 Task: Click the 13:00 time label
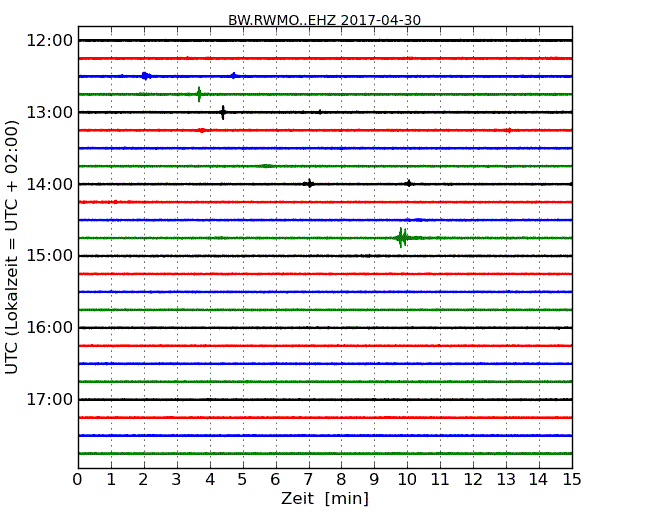click(x=49, y=112)
